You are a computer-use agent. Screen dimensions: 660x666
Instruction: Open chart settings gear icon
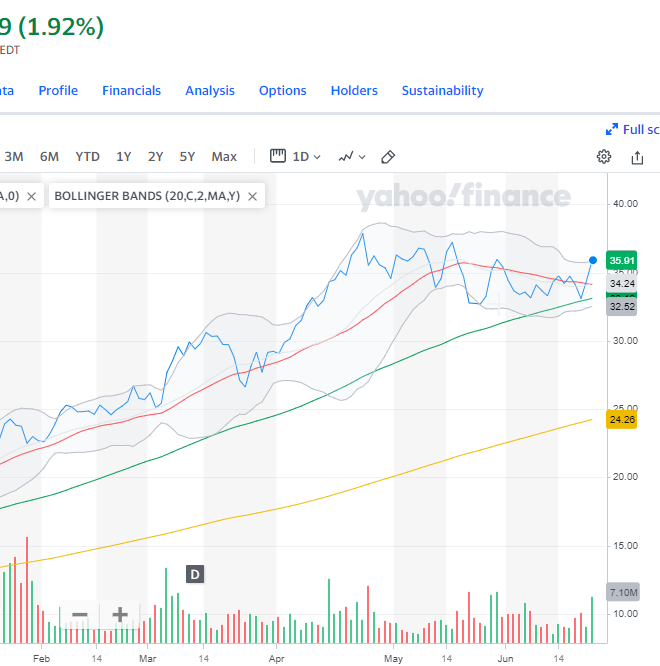604,157
